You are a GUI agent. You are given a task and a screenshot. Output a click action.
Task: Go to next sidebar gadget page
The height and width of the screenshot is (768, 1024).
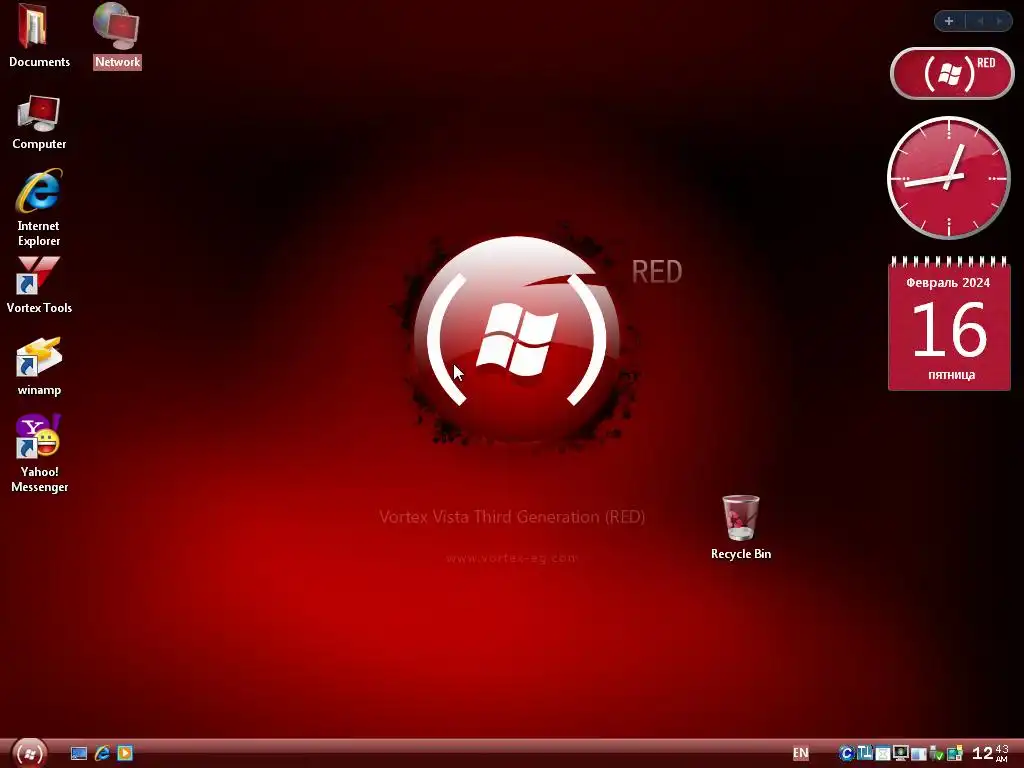coord(999,21)
